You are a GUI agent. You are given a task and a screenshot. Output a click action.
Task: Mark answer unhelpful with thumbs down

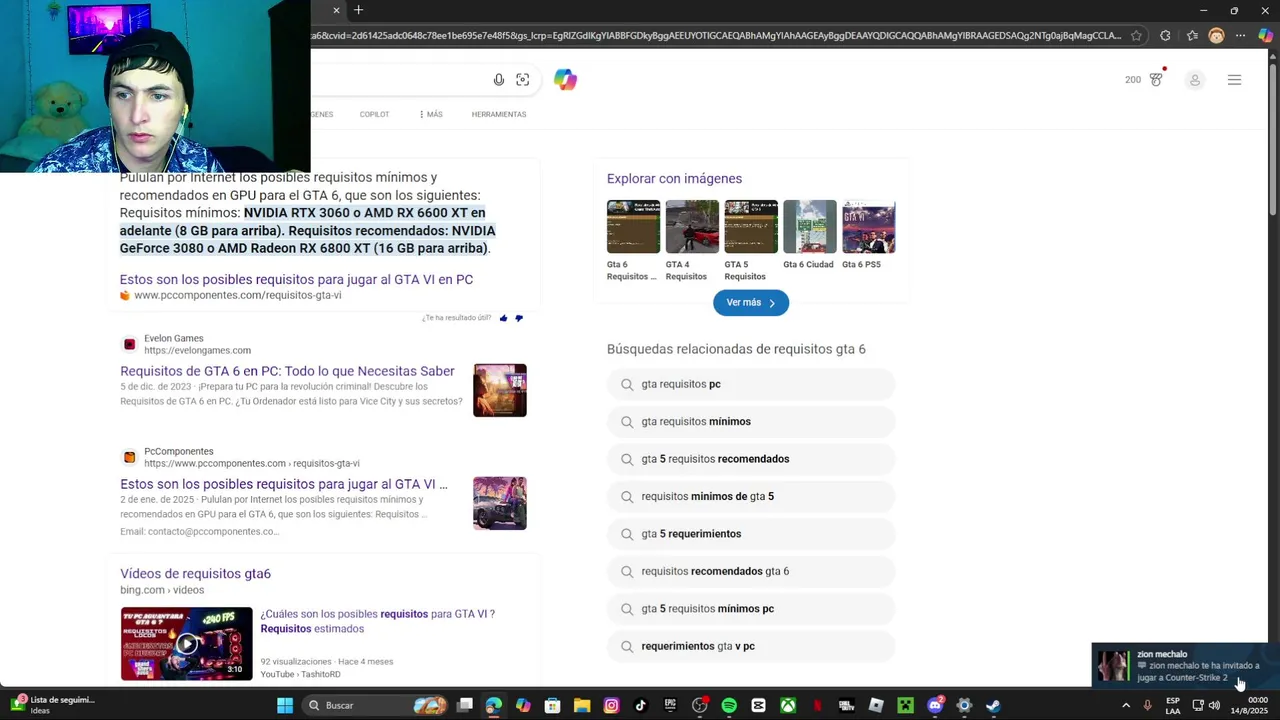[518, 318]
